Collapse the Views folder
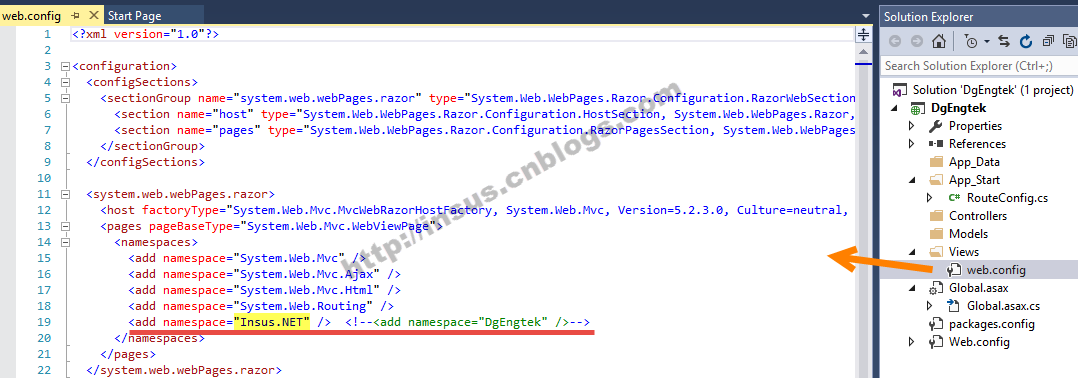Screen dimensions: 1078x378 tap(912, 252)
